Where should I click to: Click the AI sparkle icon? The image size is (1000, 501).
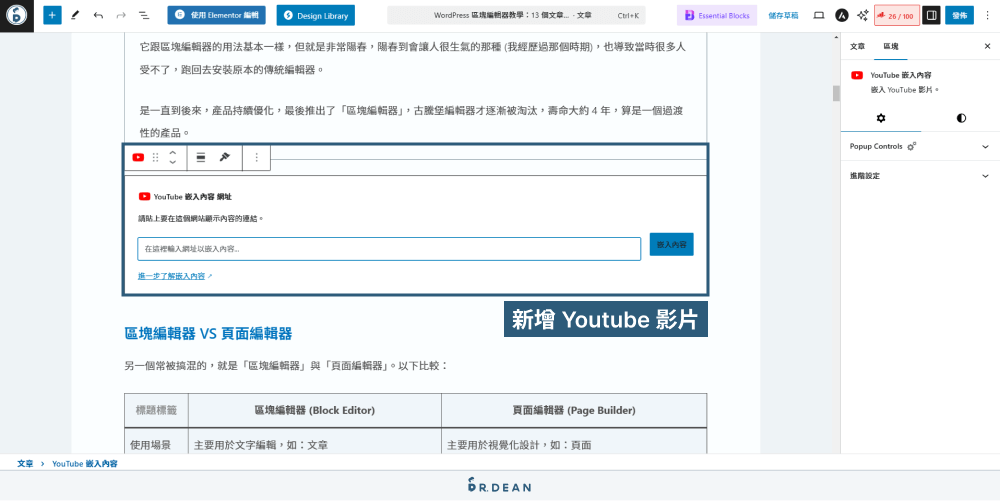pos(862,15)
